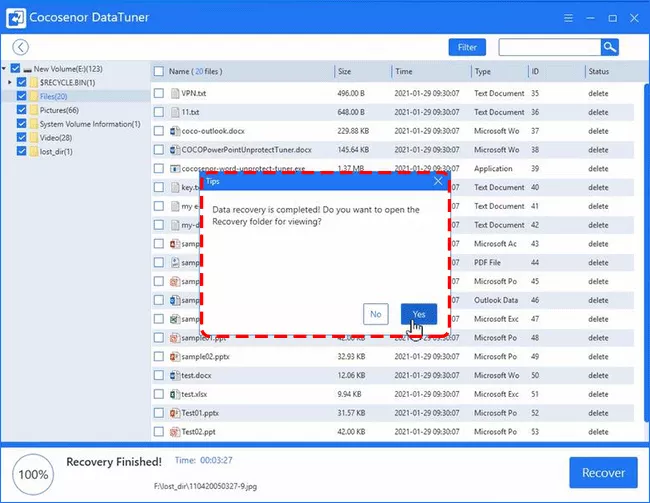Viewport: 650px width, 503px height.
Task: Click the Cocosenor DataTuner logo icon
Action: pos(16,18)
